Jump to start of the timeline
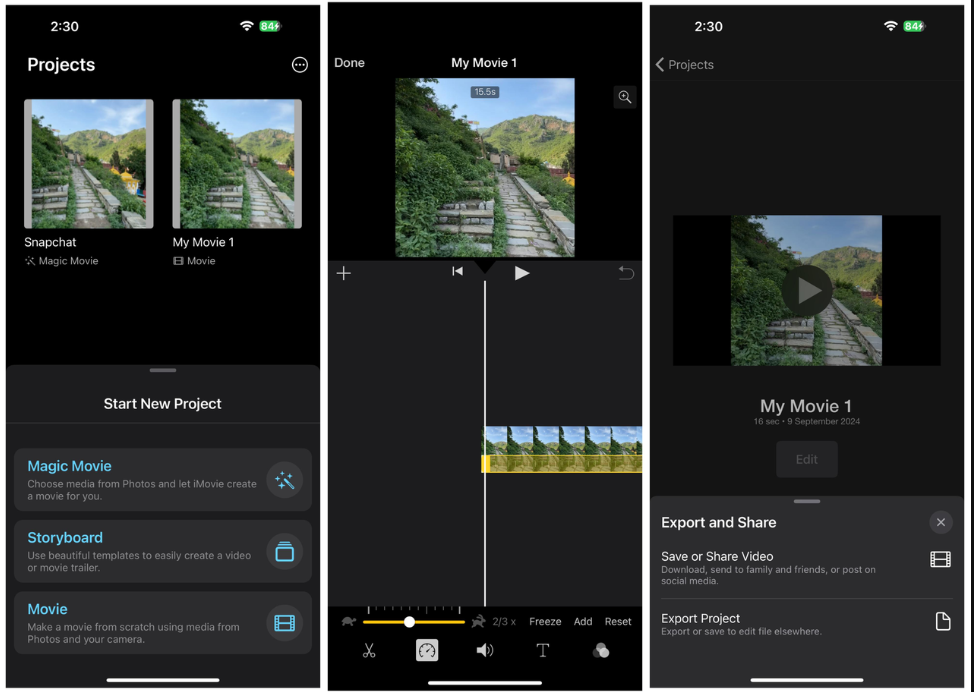Image resolution: width=974 pixels, height=692 pixels. pos(458,271)
